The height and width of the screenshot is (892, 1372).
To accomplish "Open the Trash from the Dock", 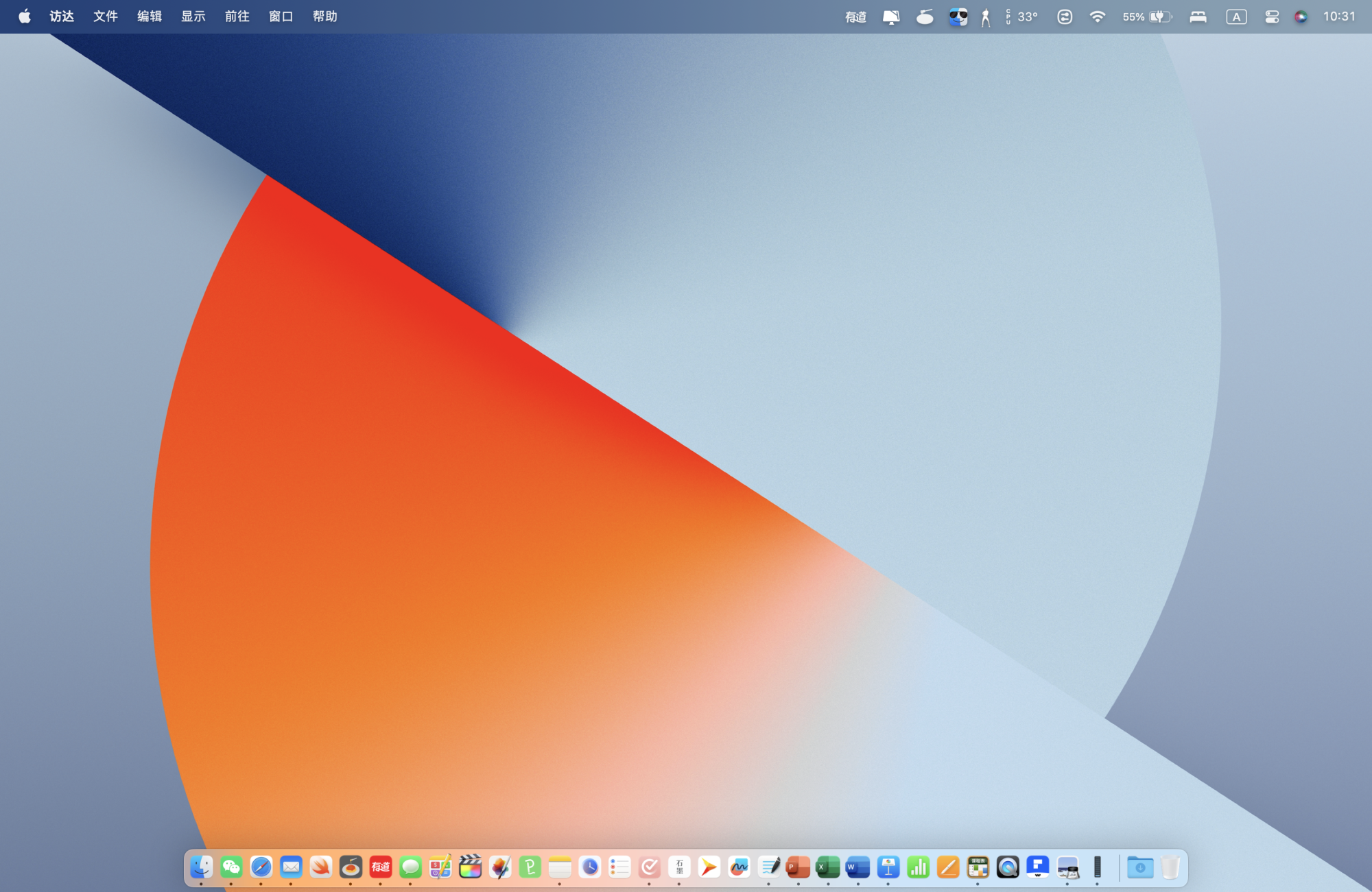I will tap(1170, 867).
